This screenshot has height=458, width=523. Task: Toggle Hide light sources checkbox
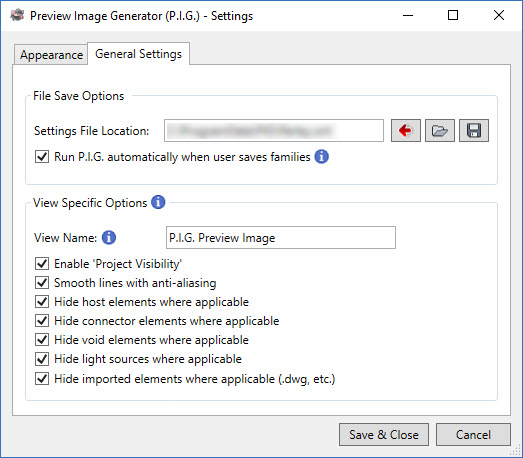[42, 359]
